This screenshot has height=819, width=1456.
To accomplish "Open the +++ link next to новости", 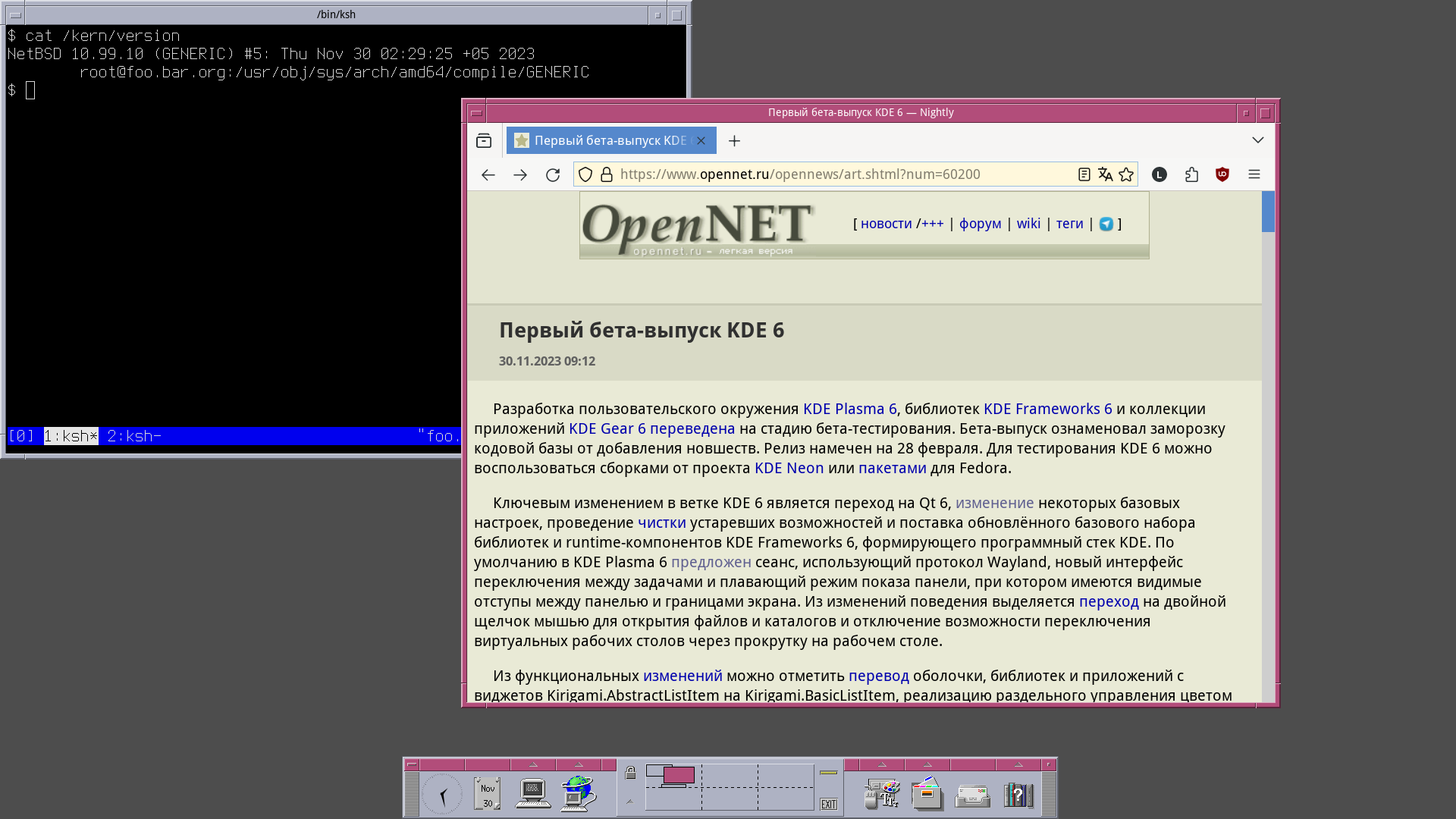I will 933,224.
